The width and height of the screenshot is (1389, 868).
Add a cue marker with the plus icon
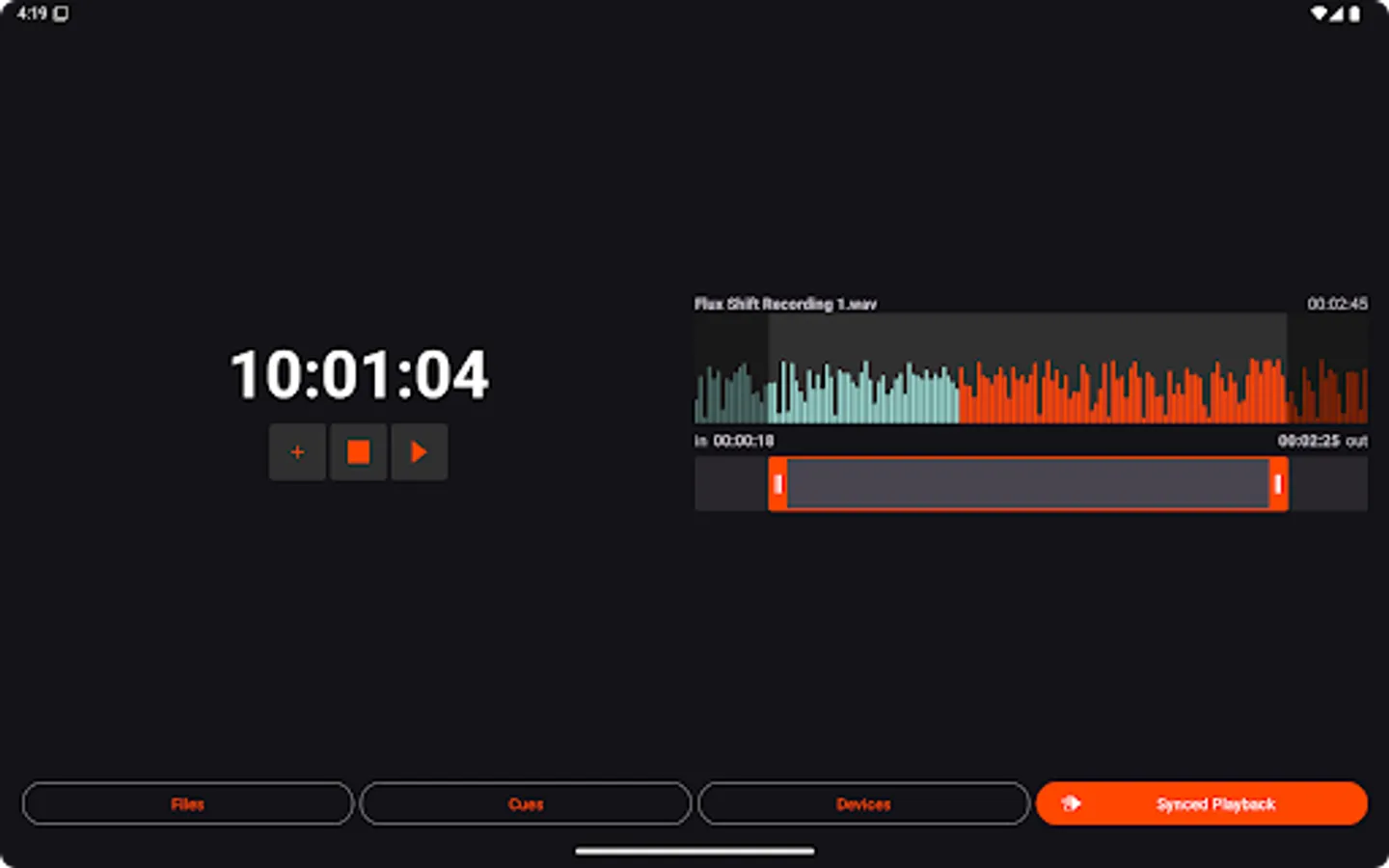pos(297,451)
